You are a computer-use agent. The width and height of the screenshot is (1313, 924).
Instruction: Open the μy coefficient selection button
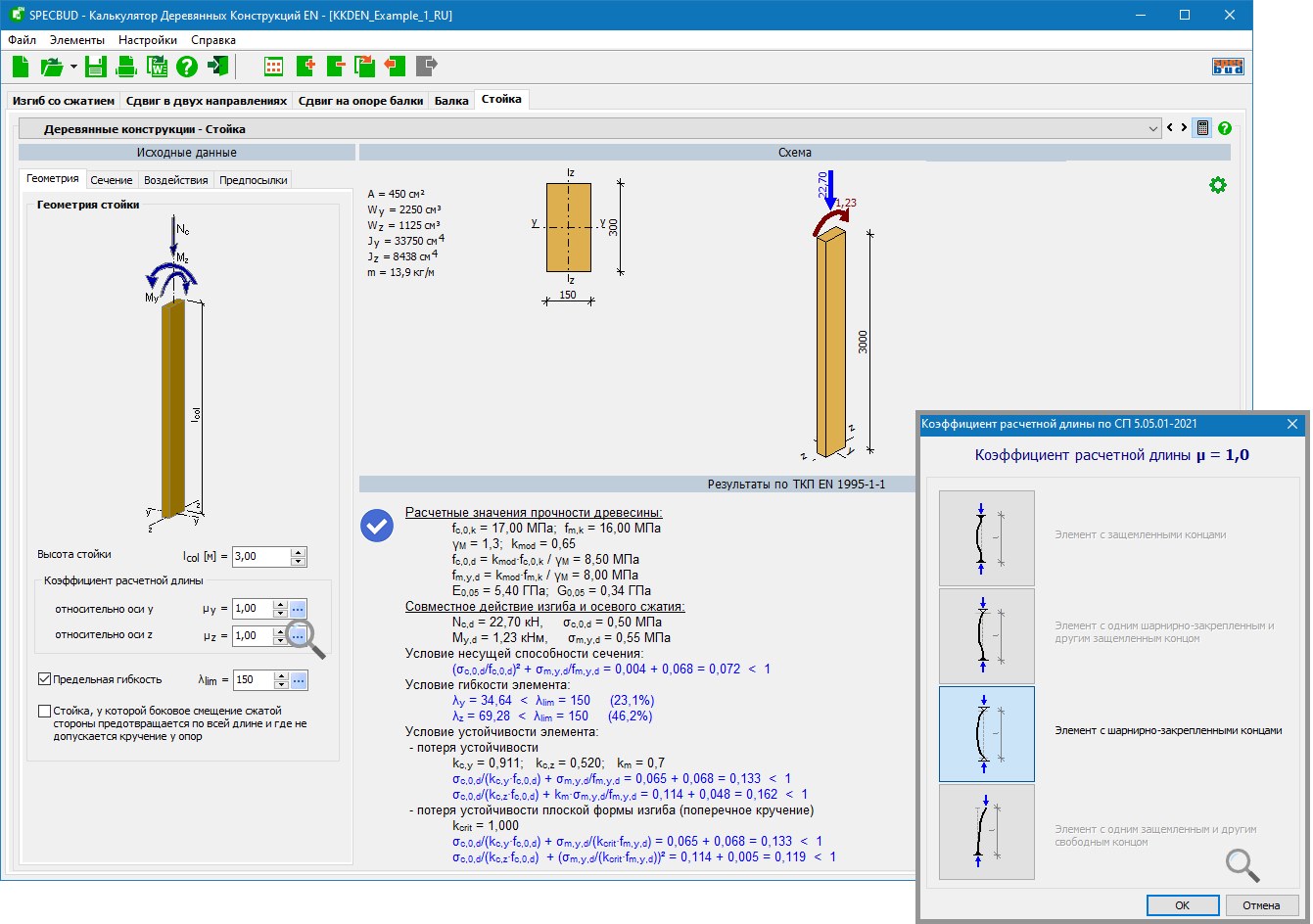(299, 609)
